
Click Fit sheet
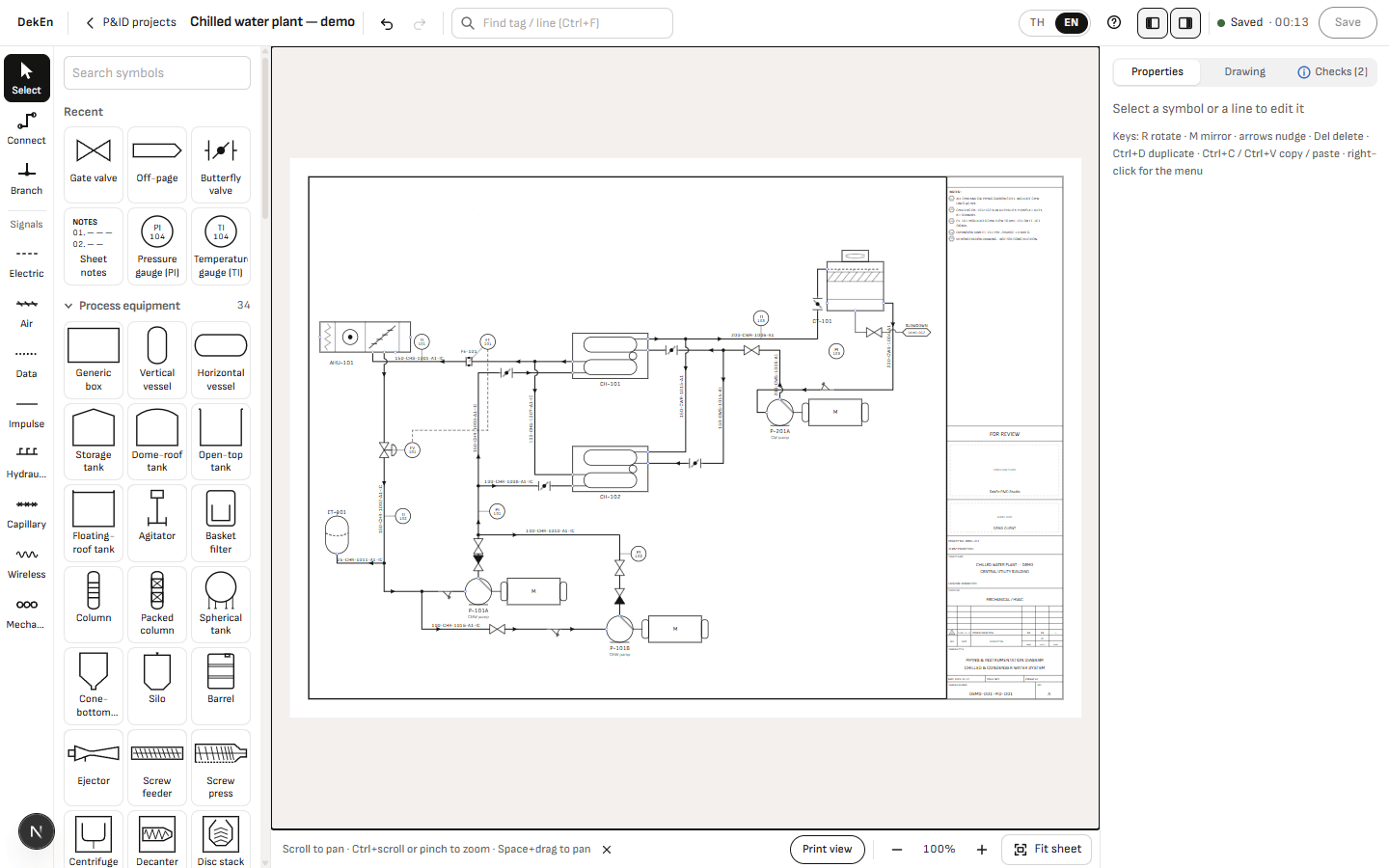pos(1048,850)
